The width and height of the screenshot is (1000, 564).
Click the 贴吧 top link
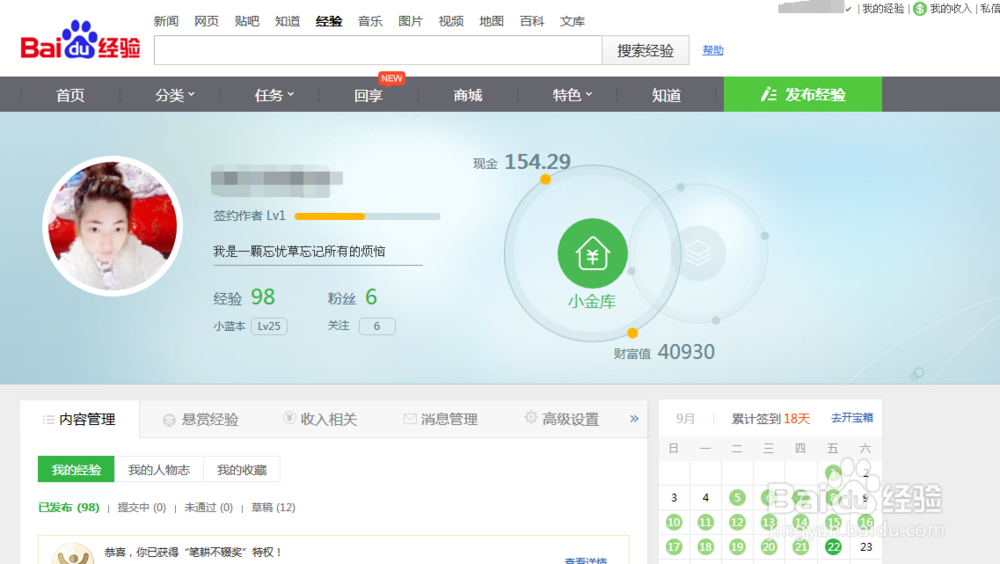pyautogui.click(x=247, y=21)
